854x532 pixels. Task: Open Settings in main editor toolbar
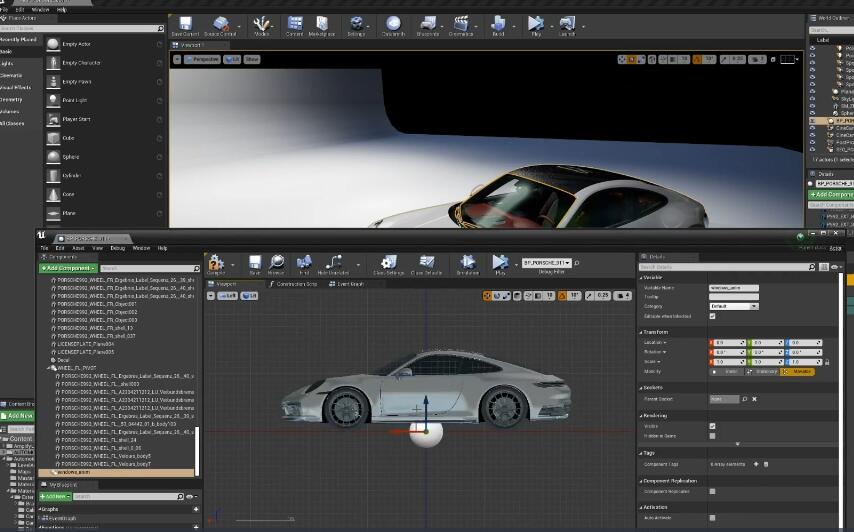[x=356, y=26]
